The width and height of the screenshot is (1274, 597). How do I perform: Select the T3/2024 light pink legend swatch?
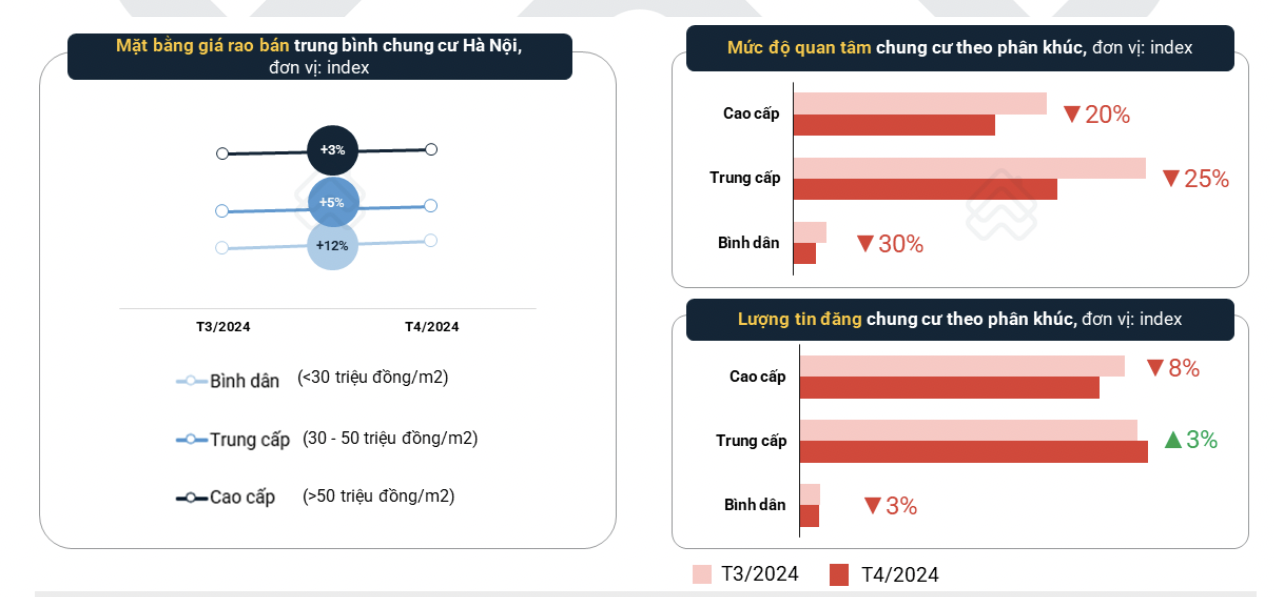click(702, 574)
